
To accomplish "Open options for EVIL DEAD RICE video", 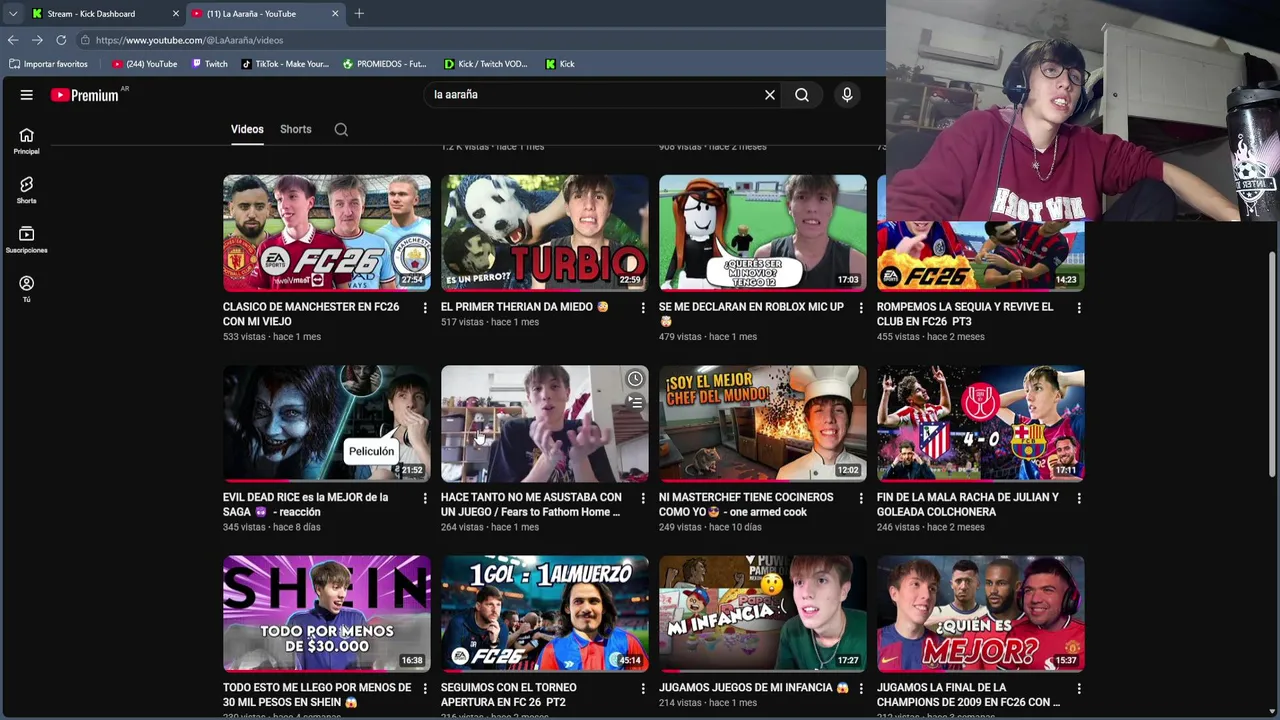I will click(x=425, y=498).
